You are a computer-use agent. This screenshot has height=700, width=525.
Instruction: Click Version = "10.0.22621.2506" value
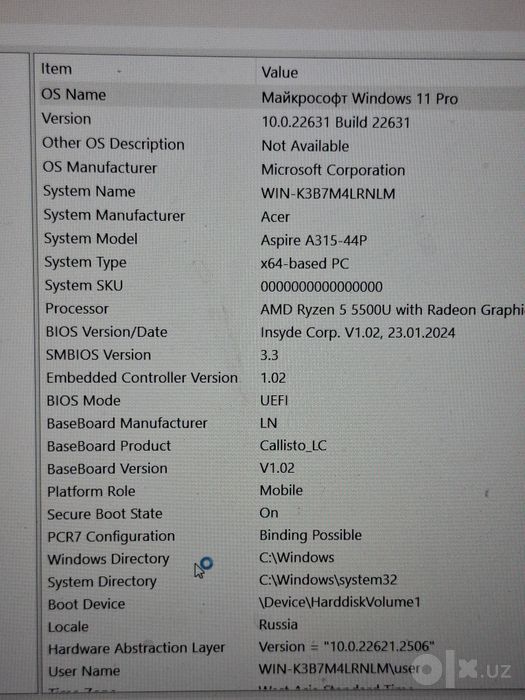point(347,646)
